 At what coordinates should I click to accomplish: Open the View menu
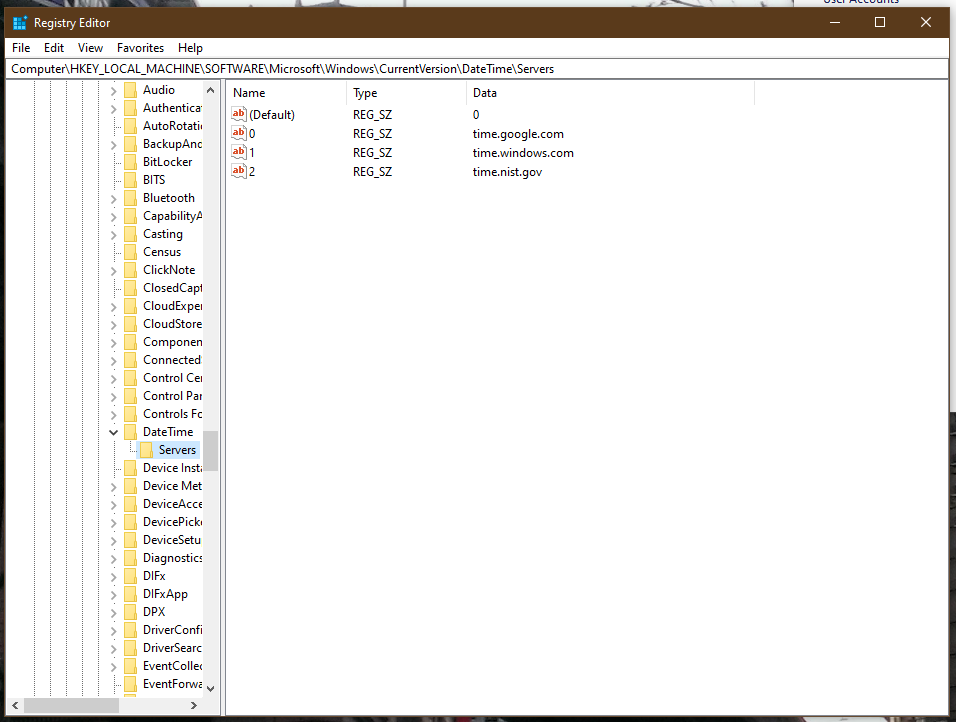coord(90,47)
